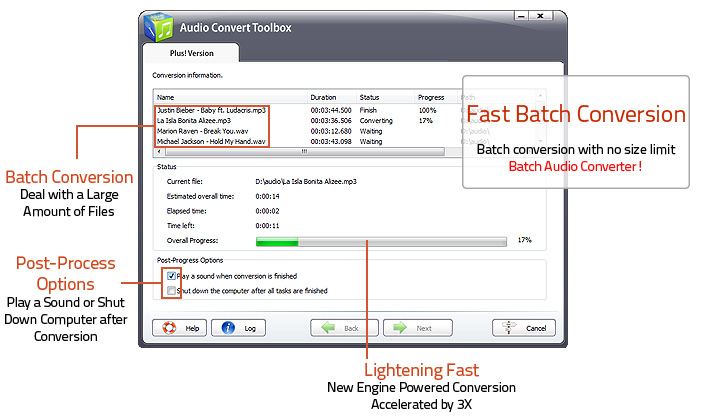706x420 pixels.
Task: Click the elapsed time value 0:00:02
Action: tap(267, 211)
